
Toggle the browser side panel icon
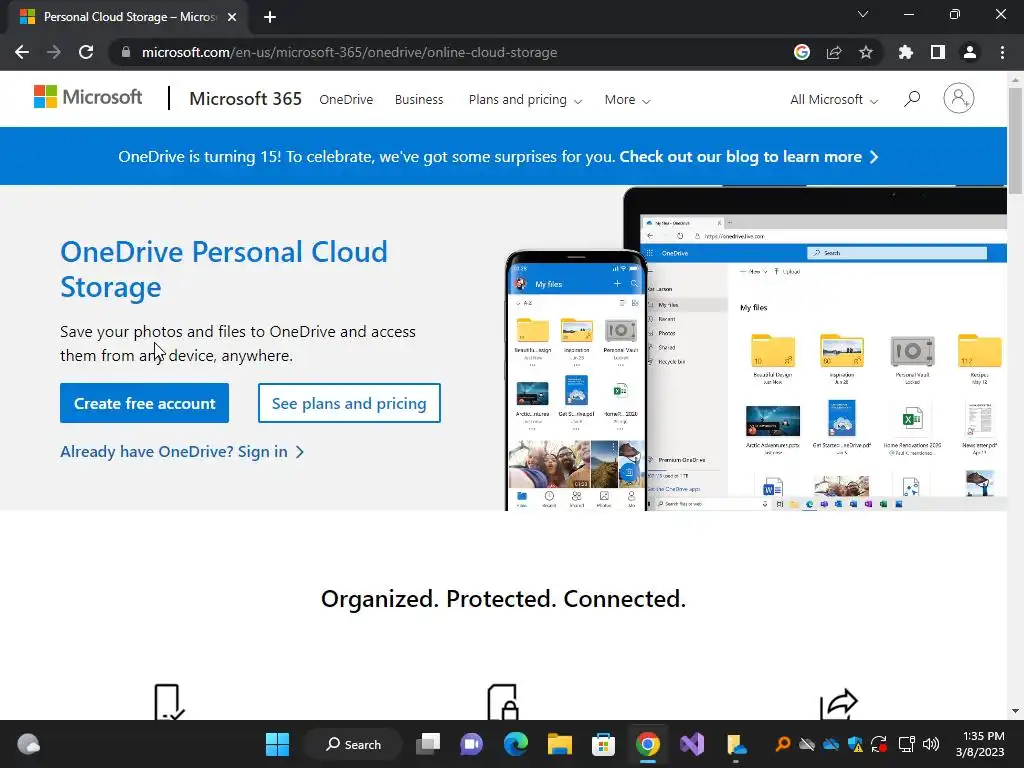[938, 52]
